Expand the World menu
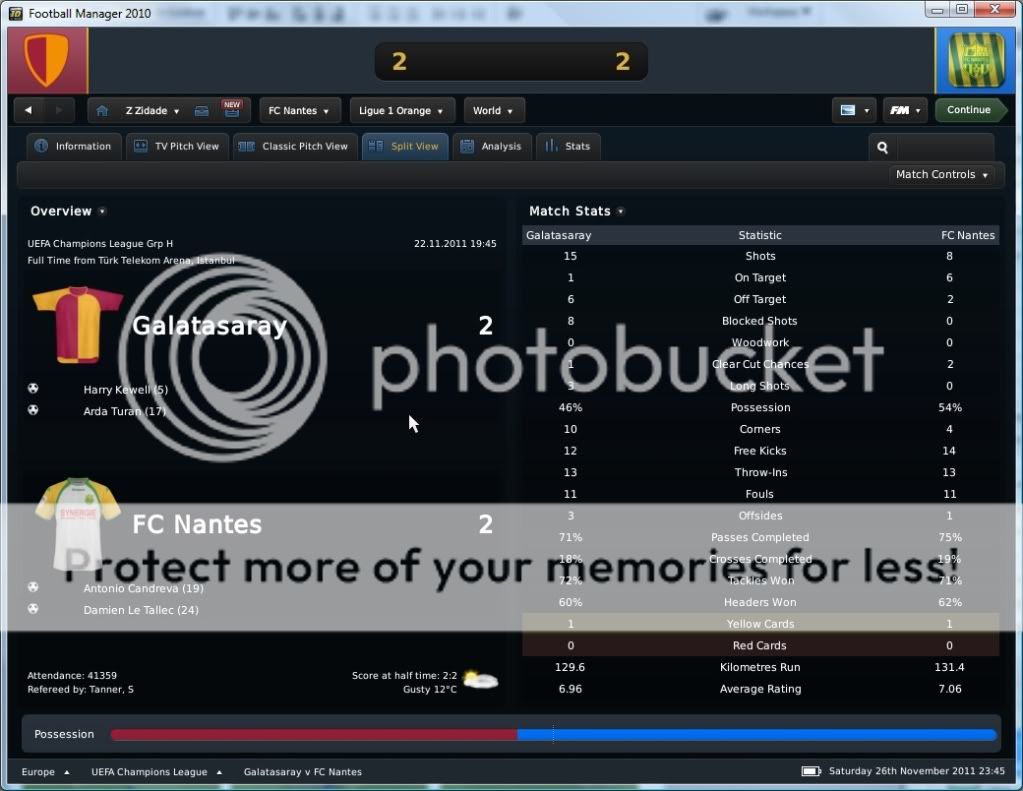This screenshot has height=791, width=1023. [493, 111]
